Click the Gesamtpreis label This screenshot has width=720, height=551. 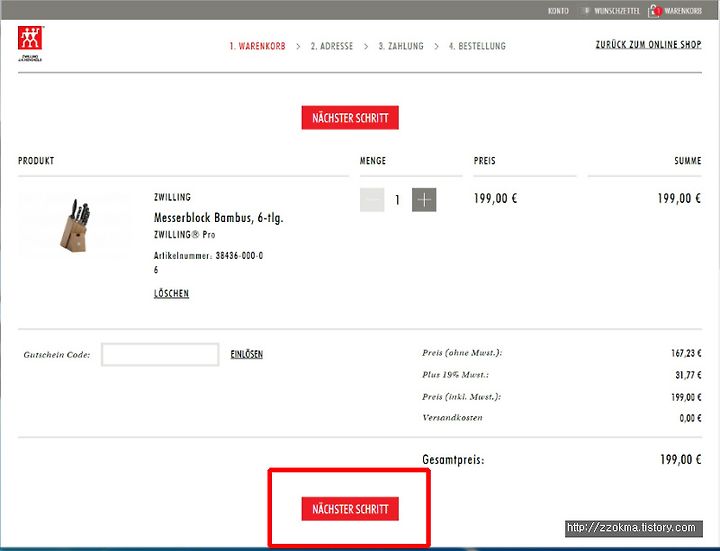[x=453, y=460]
